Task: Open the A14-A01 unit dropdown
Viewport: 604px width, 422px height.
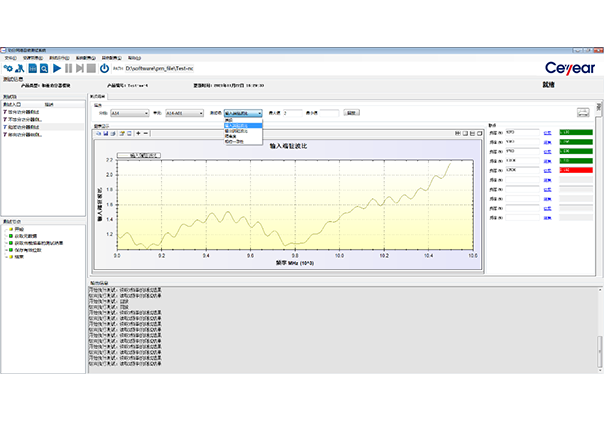Action: [x=184, y=113]
